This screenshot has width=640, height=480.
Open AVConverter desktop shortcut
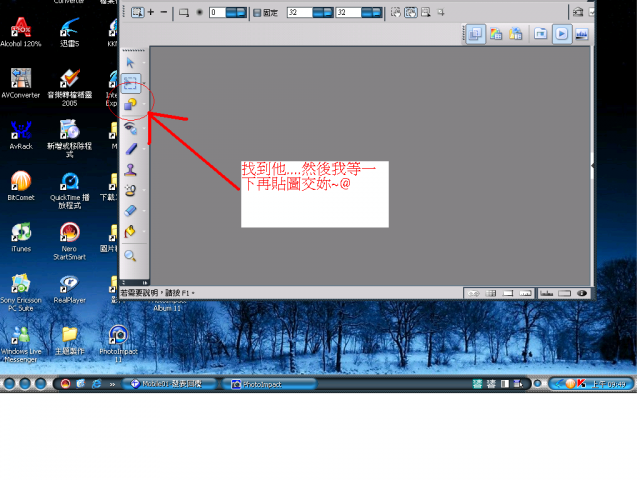[21, 83]
